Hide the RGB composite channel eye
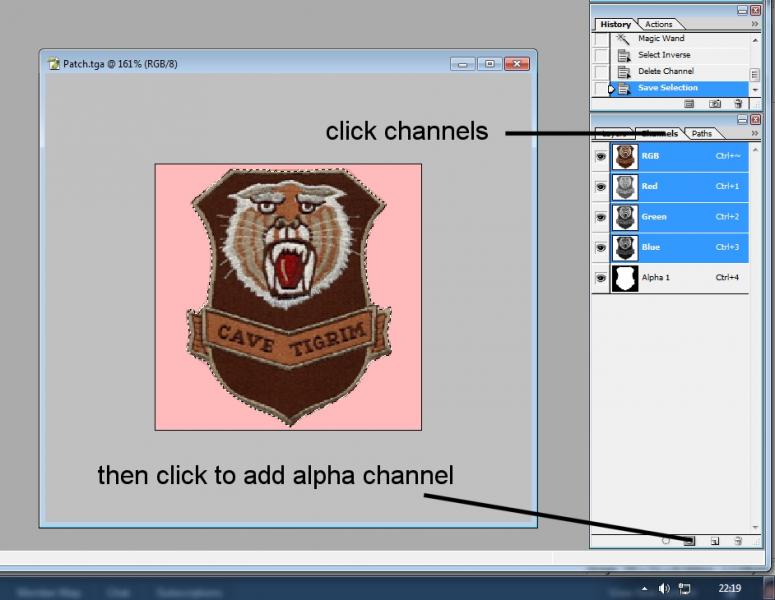Viewport: 775px width, 600px height. [601, 157]
